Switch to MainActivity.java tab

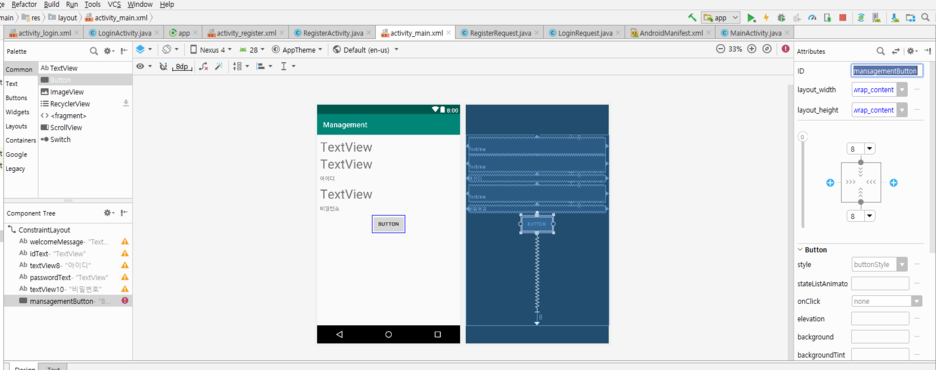tap(755, 33)
